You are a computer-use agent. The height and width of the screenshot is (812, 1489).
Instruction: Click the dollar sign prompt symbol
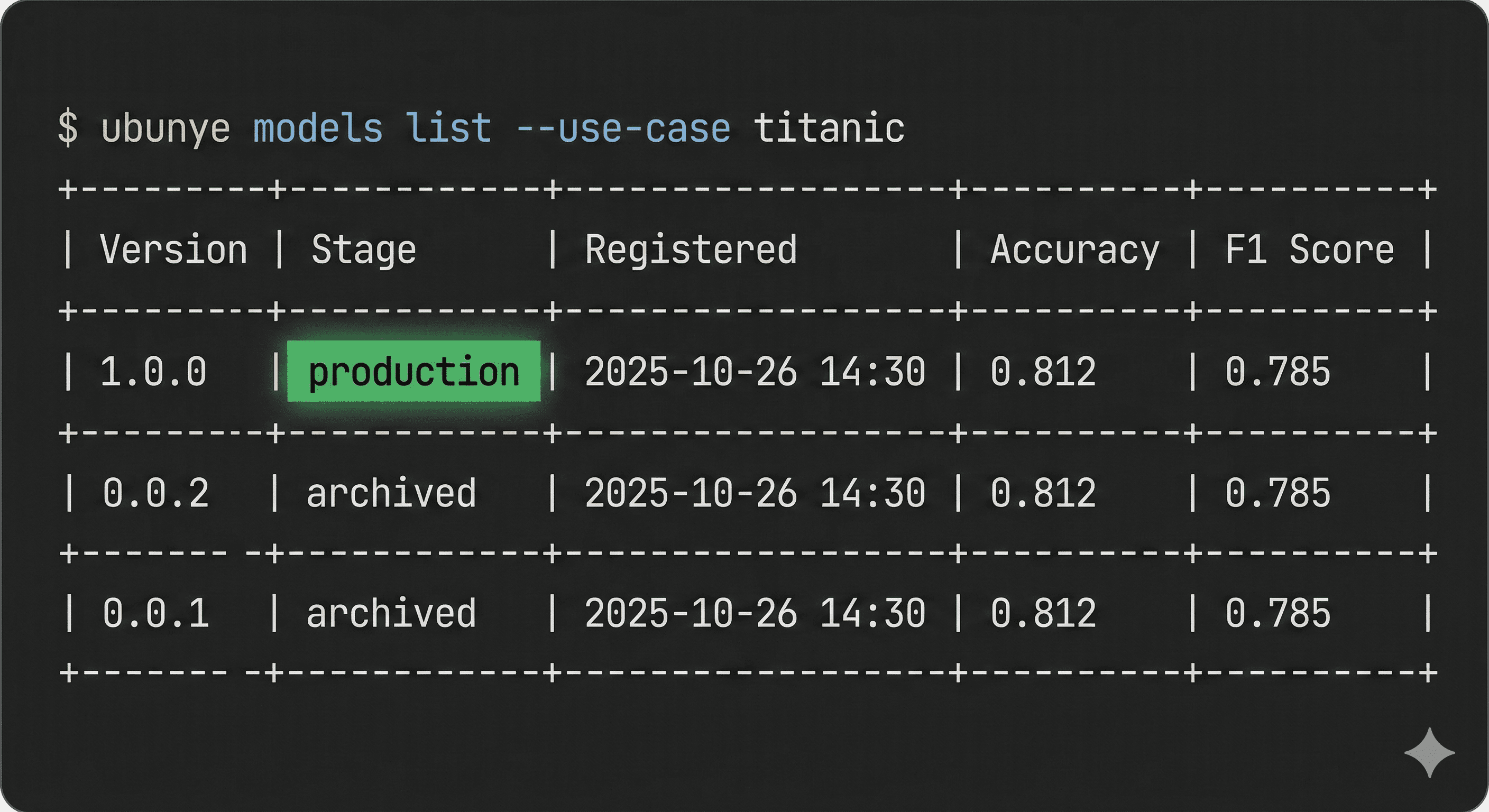[x=68, y=128]
